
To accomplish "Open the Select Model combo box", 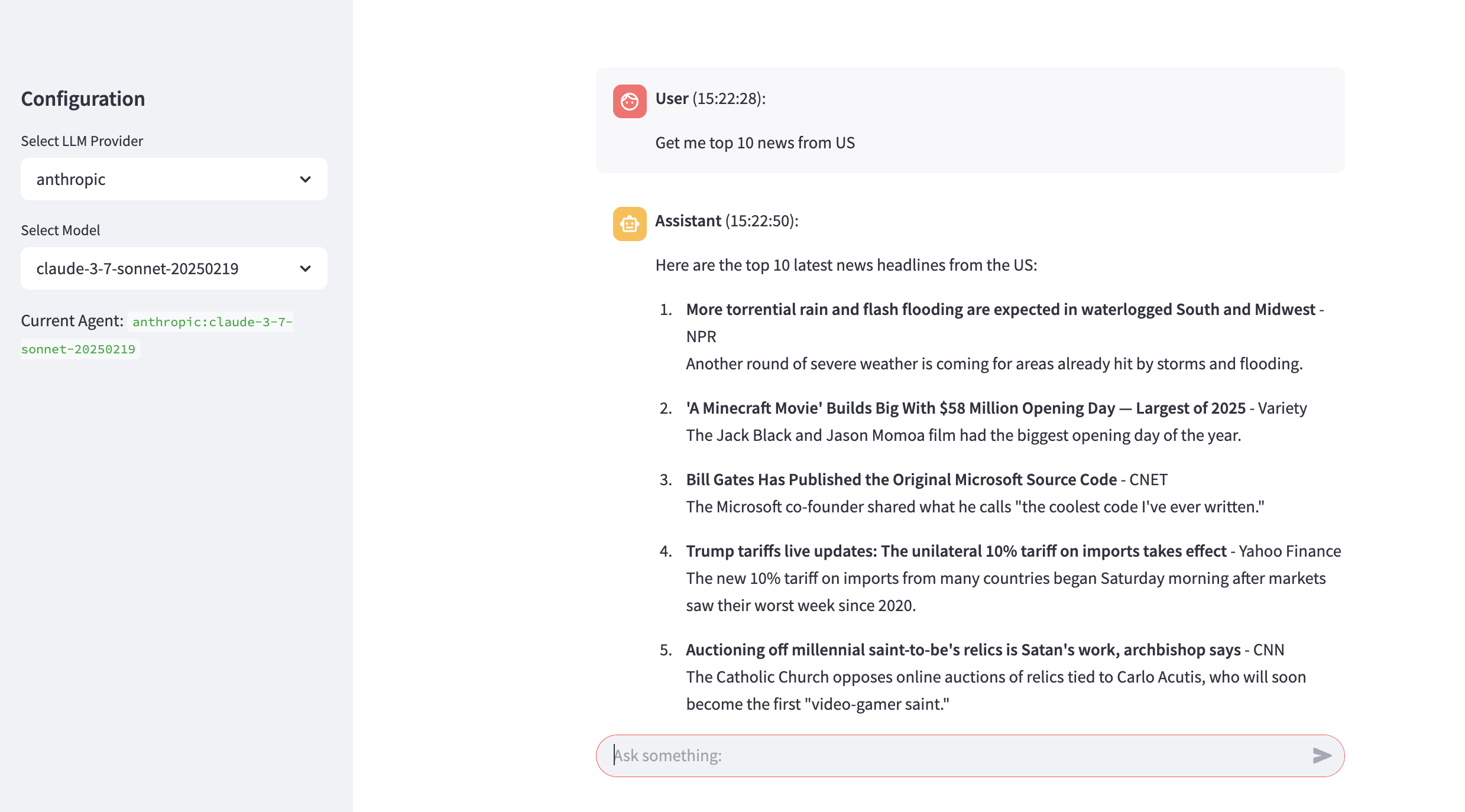I will [174, 268].
